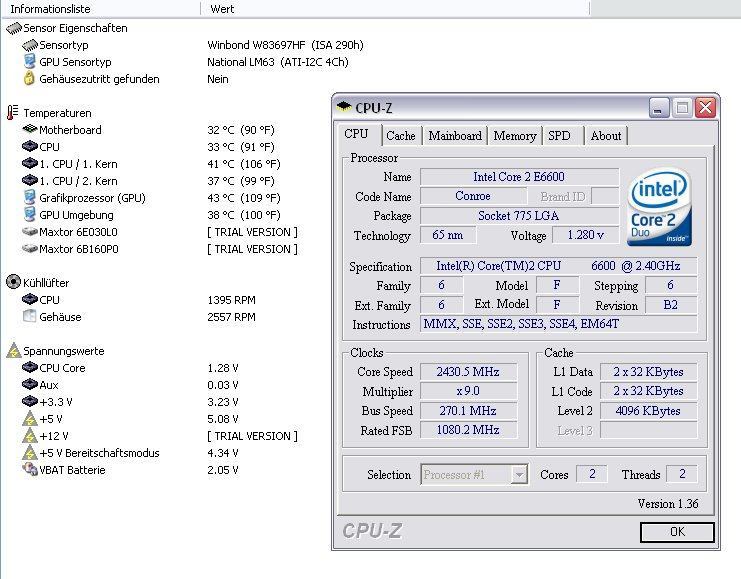Viewport: 741px width, 579px height.
Task: Click the Maxtor 6E030L0 drive icon
Action: pyautogui.click(x=30, y=232)
